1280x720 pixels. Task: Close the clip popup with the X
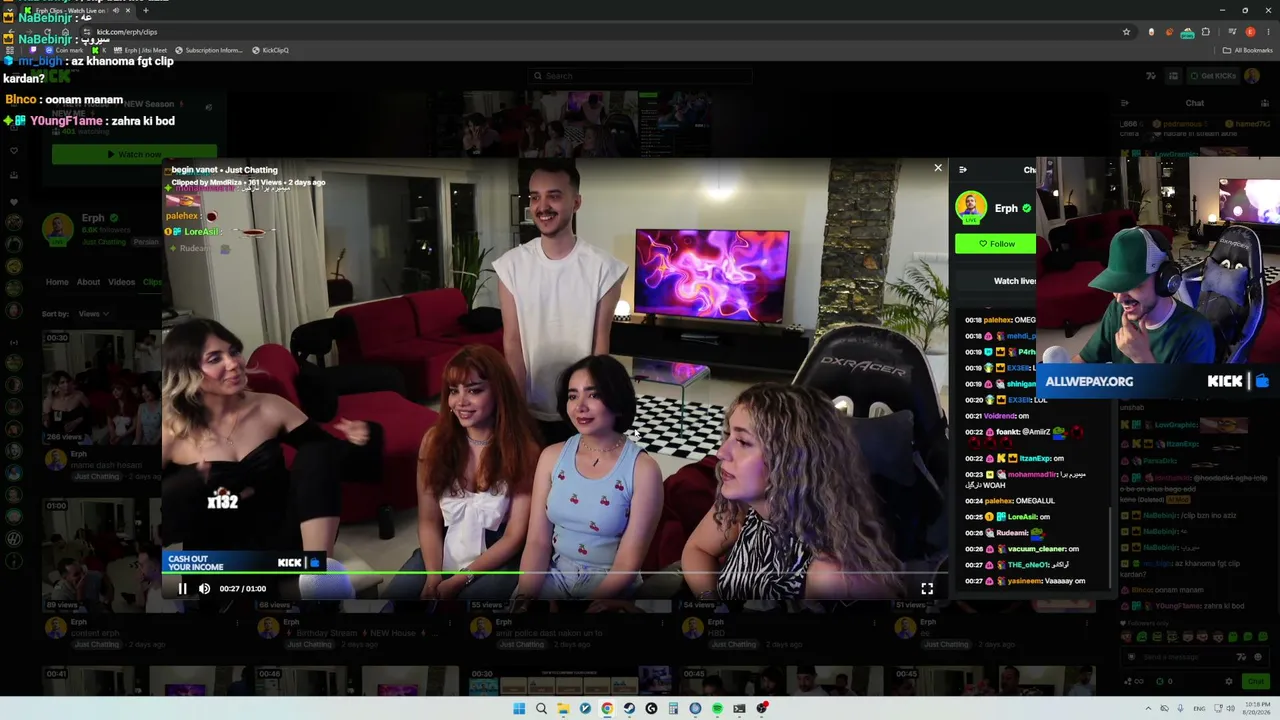click(x=938, y=168)
